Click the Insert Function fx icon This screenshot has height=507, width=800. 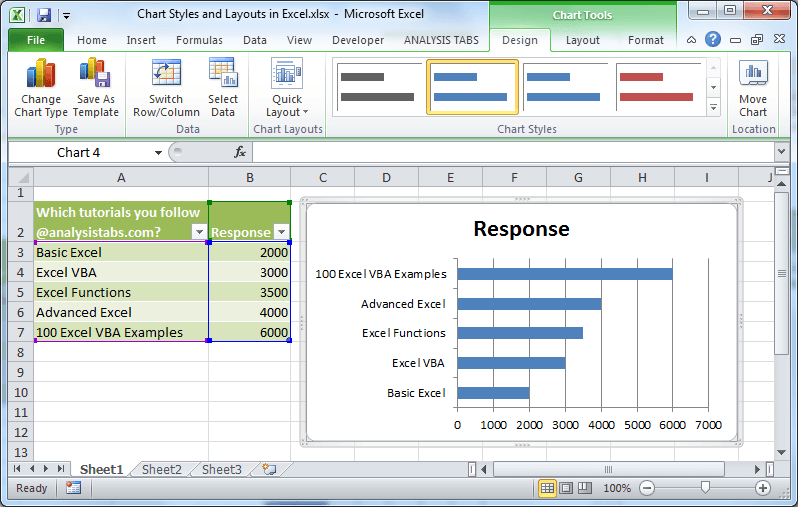(x=240, y=152)
